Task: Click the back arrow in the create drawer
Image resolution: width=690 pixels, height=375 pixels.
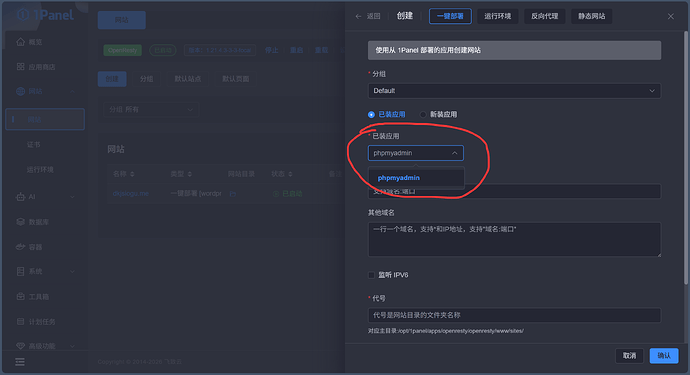Action: (x=358, y=16)
